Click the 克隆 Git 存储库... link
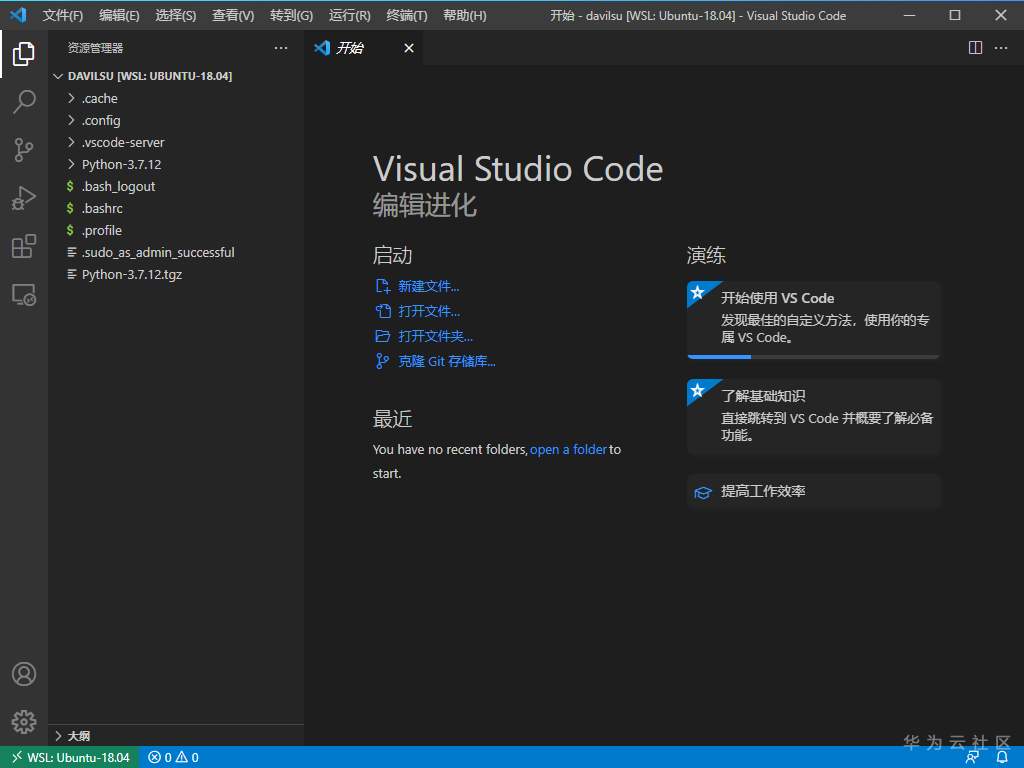The image size is (1024, 768). pyautogui.click(x=446, y=361)
